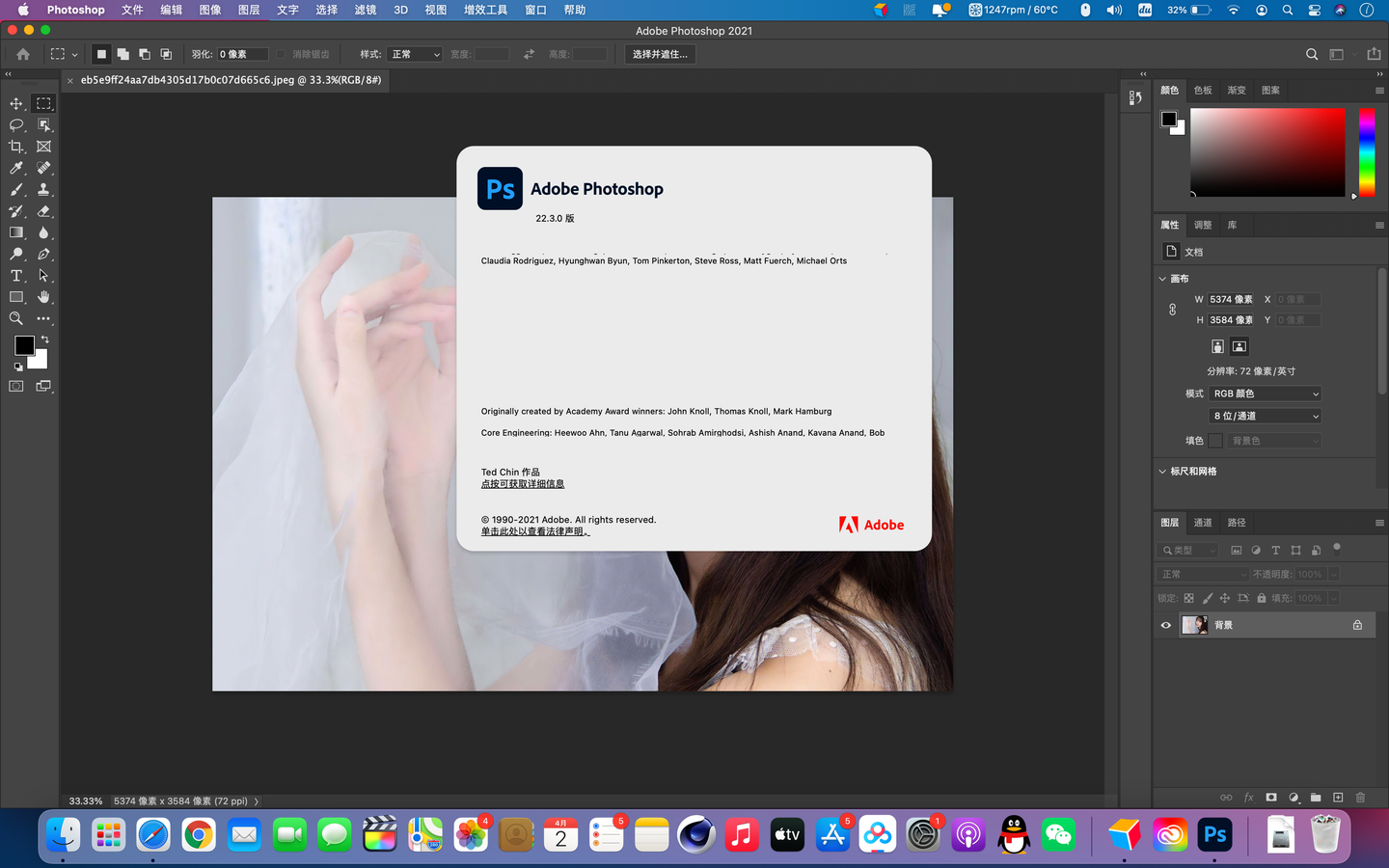Toggle Quick Mask mode
Screen dimensions: 1389x868
click(x=16, y=386)
